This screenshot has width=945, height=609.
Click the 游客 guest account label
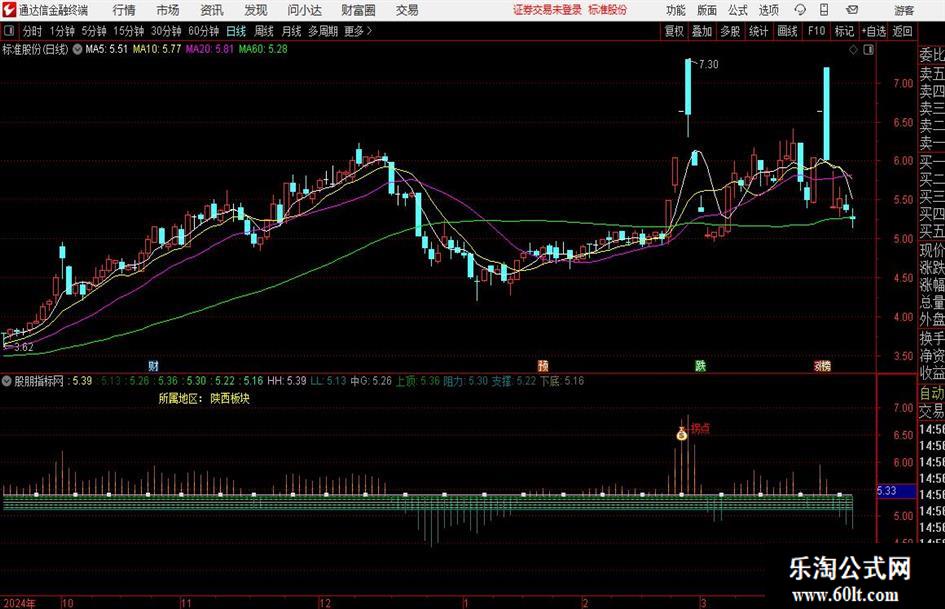click(x=904, y=10)
